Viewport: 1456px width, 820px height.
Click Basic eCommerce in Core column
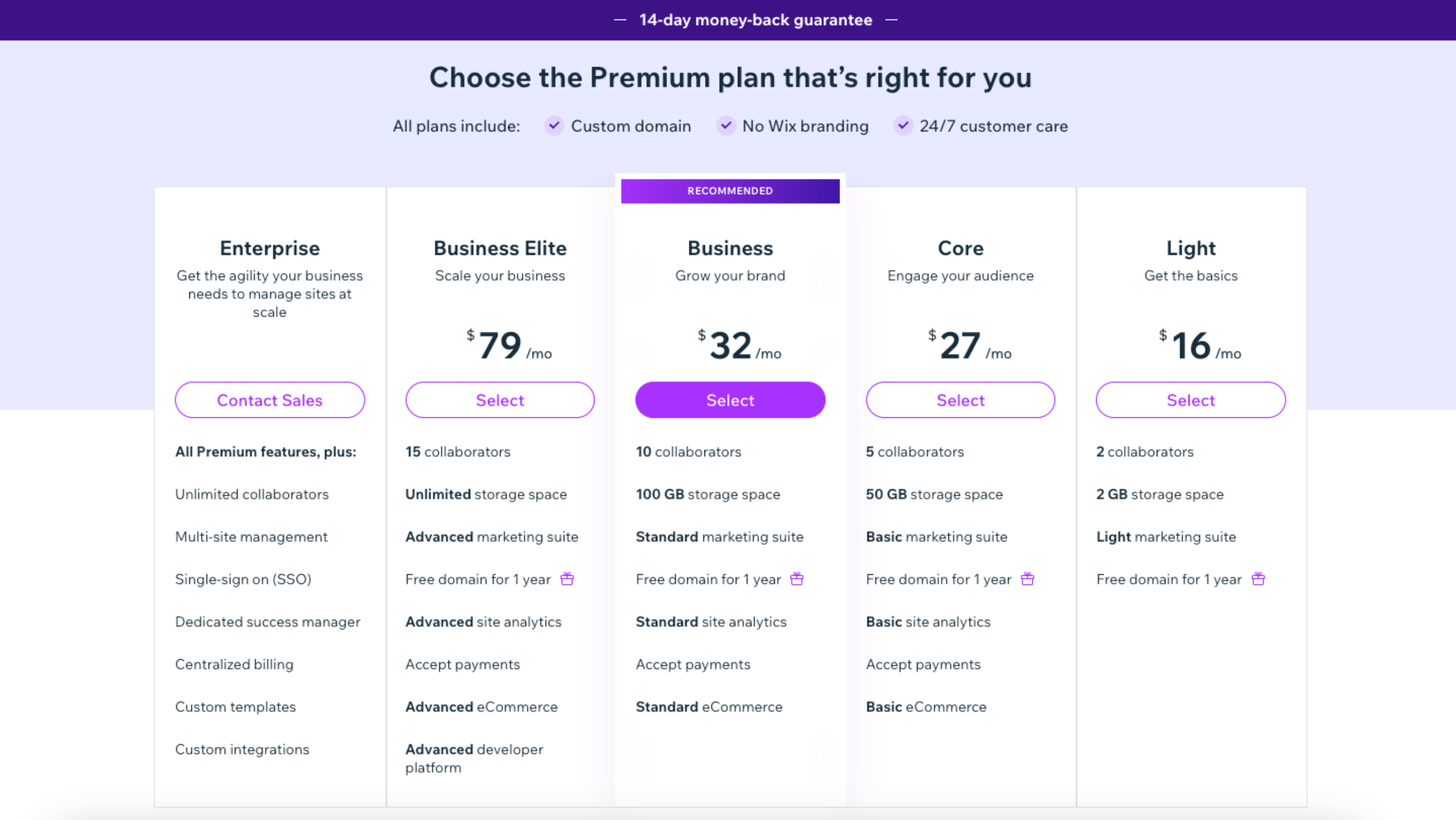click(926, 706)
